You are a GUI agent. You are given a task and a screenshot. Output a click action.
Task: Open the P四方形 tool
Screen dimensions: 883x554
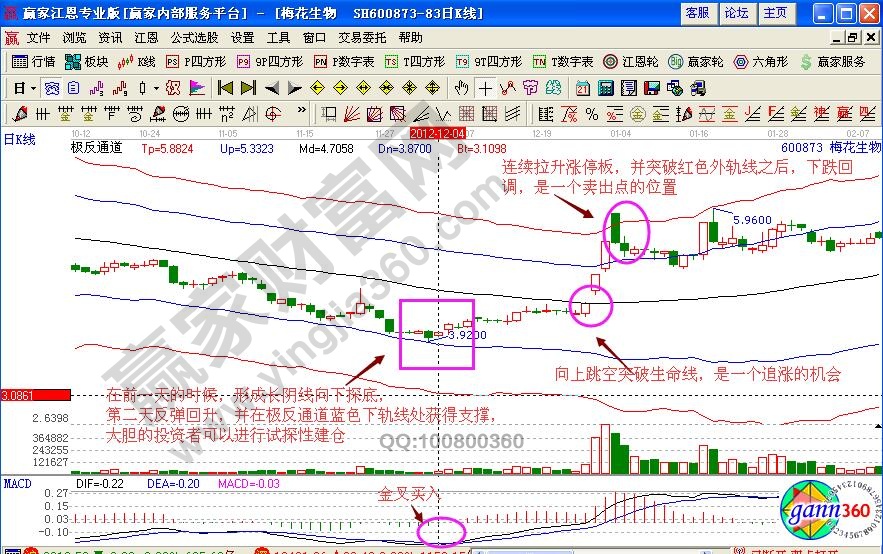coord(196,62)
